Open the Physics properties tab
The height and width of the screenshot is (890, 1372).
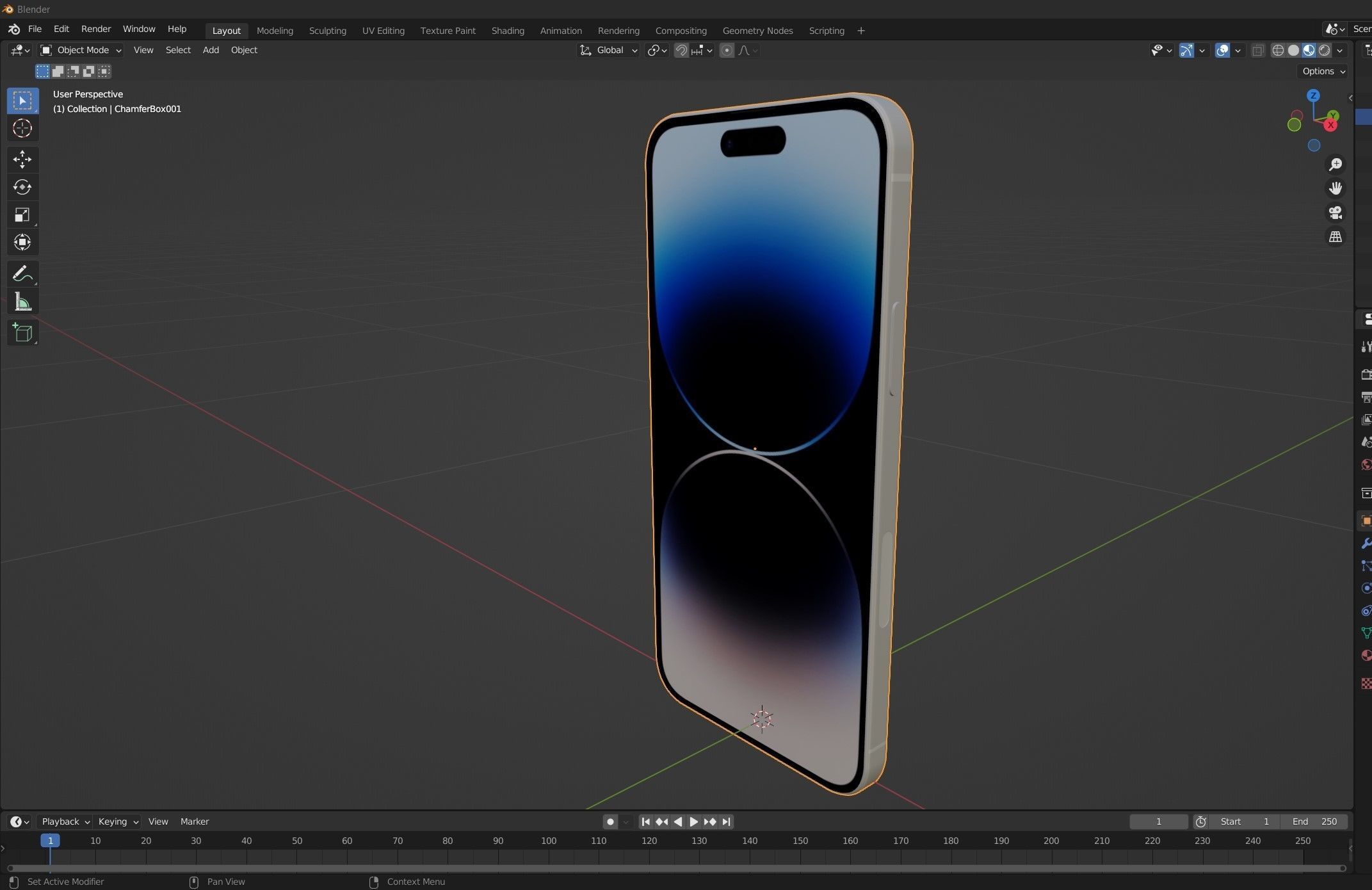1366,588
